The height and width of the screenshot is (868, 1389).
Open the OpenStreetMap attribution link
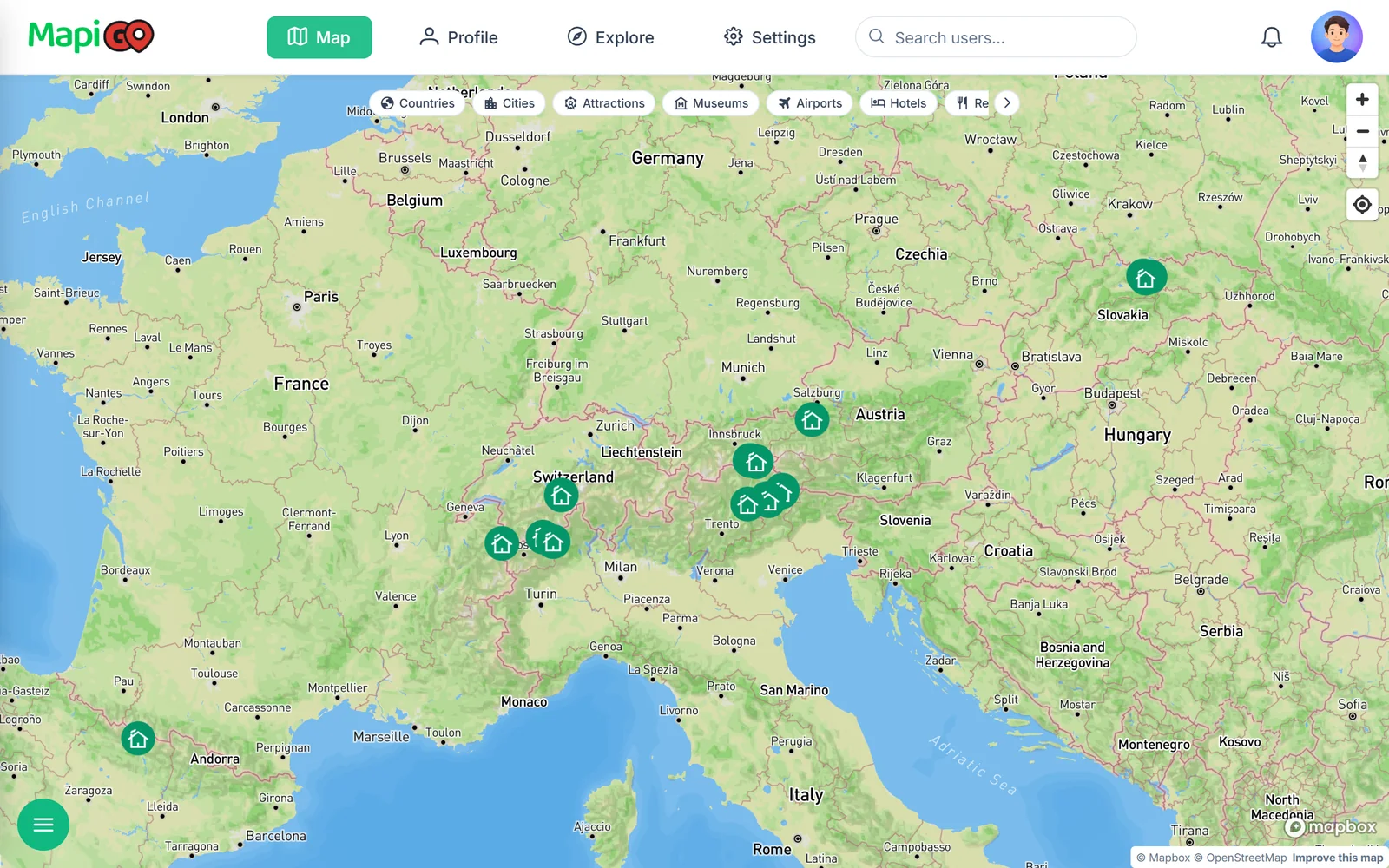[1240, 858]
